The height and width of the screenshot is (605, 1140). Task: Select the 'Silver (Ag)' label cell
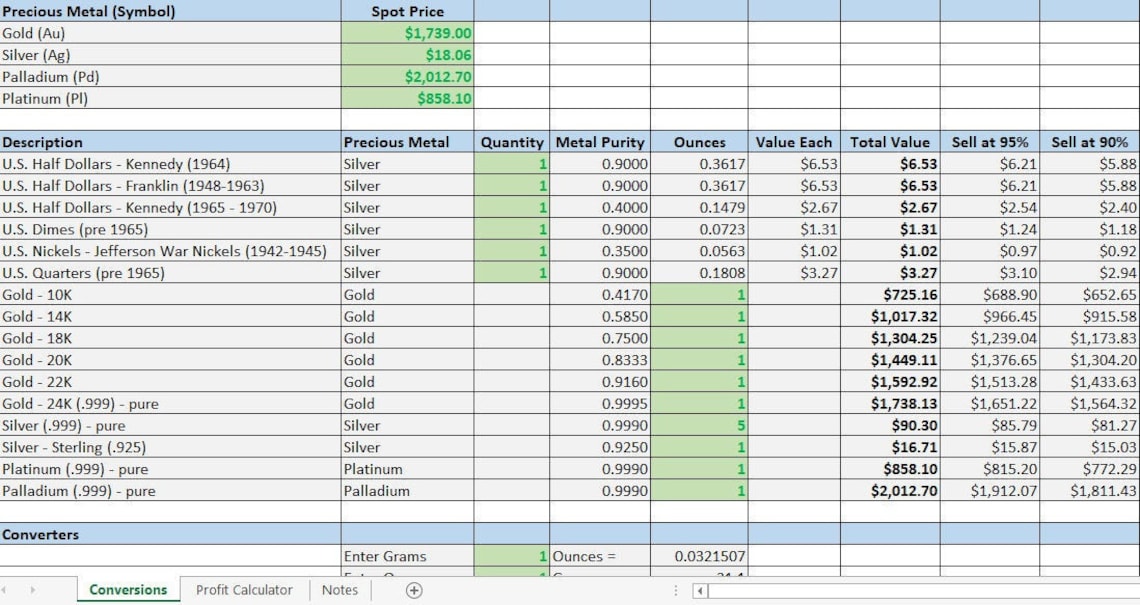coord(170,55)
